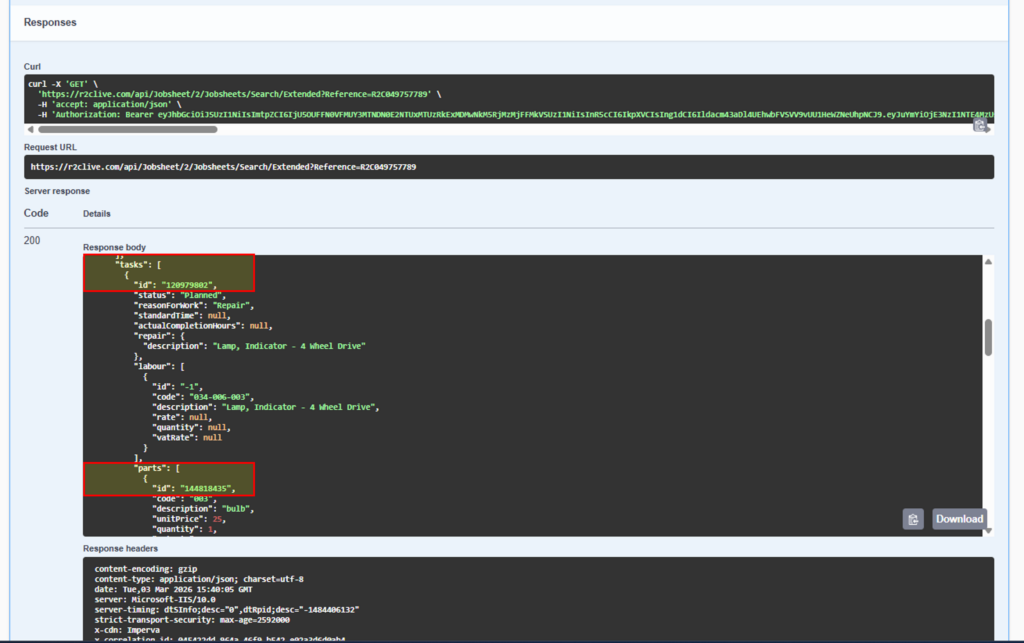Viewport: 1024px width, 643px height.
Task: Select the Details column header
Action: (96, 213)
